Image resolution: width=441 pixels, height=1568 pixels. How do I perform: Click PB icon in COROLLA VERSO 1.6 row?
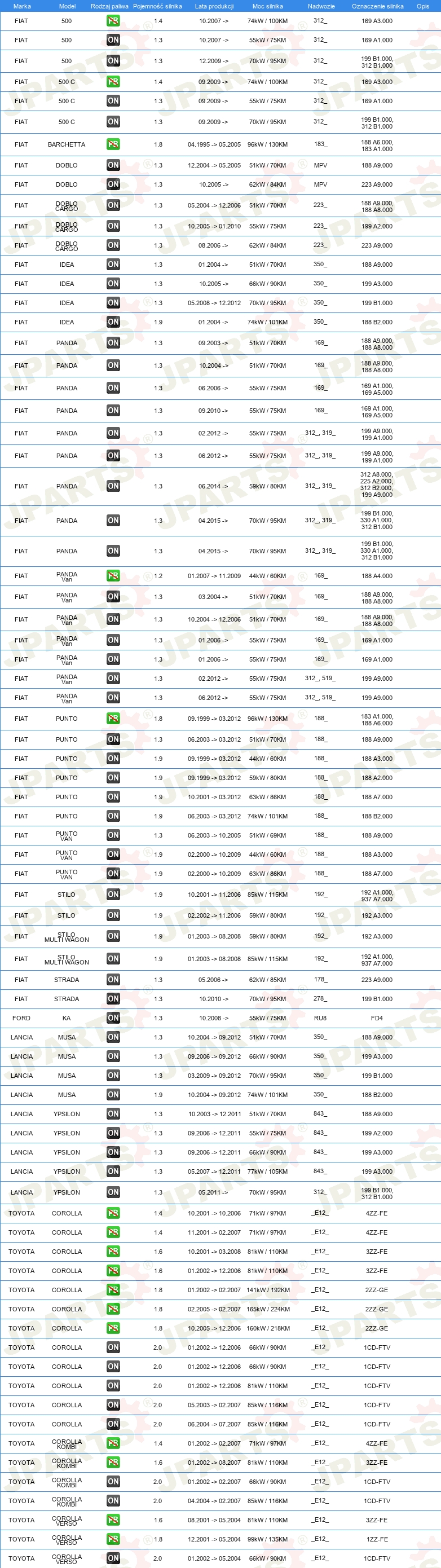pos(113,1519)
